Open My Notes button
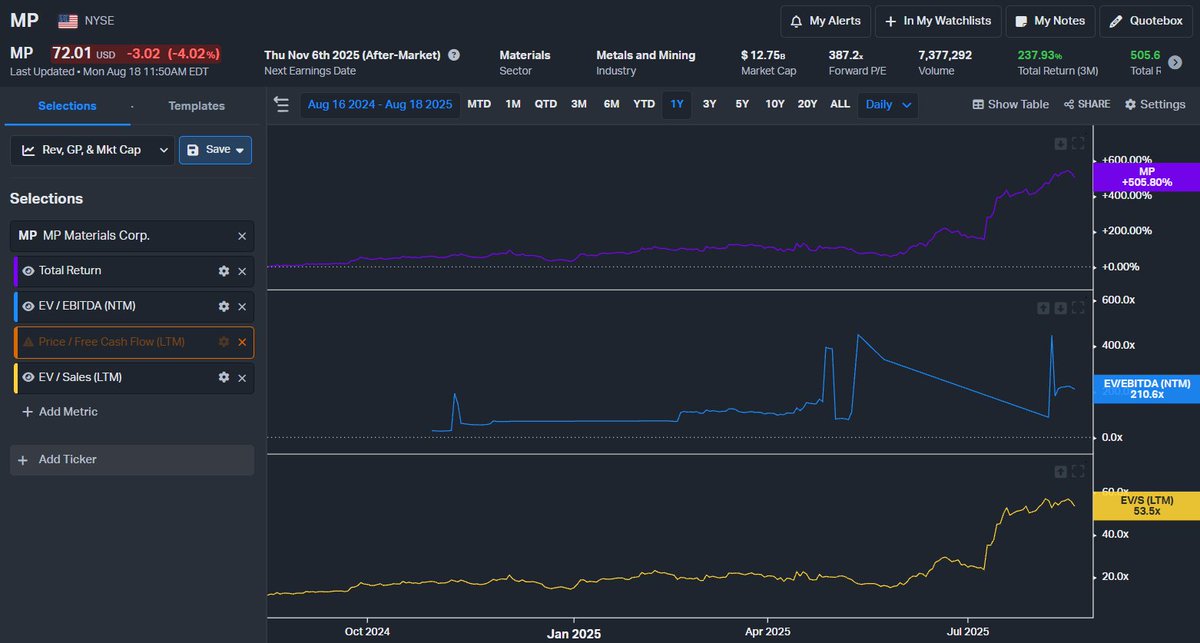Image resolution: width=1200 pixels, height=643 pixels. [1050, 21]
